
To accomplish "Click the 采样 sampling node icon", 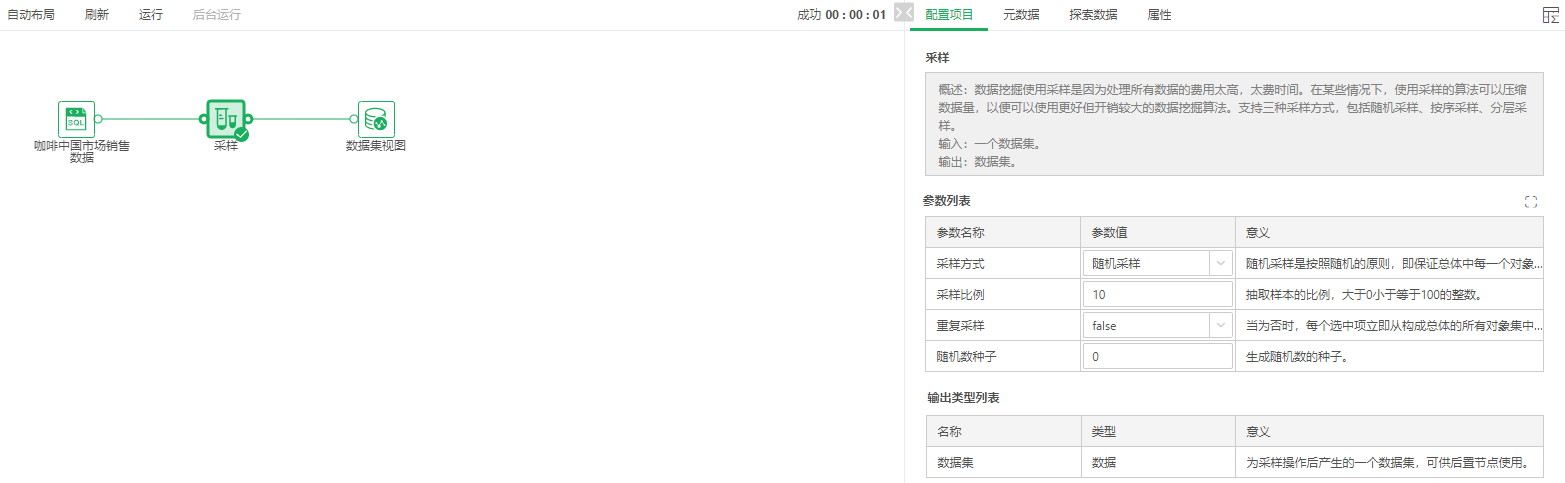I will [226, 119].
